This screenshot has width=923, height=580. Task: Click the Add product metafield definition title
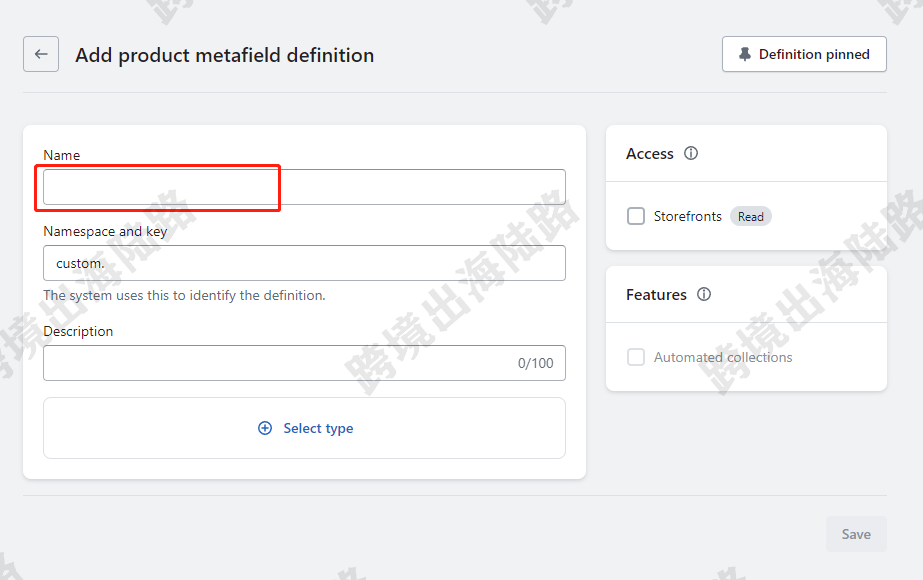click(x=225, y=55)
